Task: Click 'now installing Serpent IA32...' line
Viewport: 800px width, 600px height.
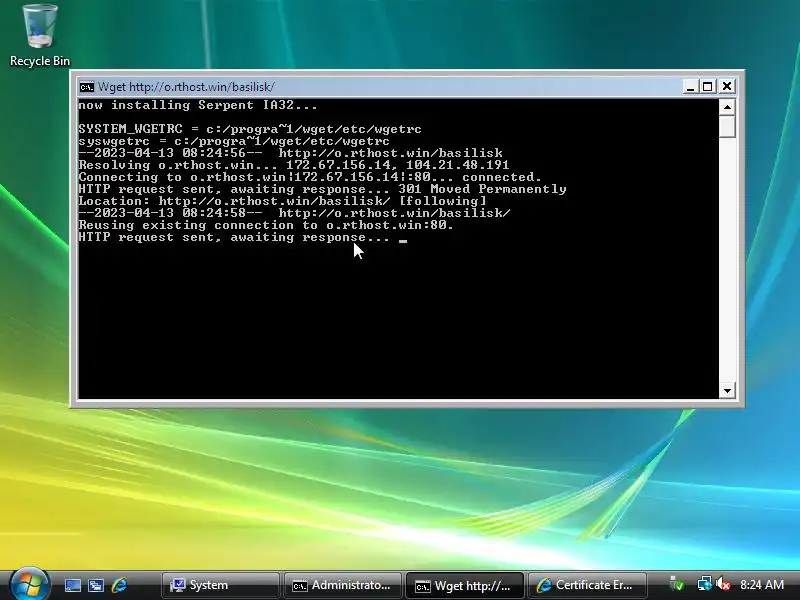Action: tap(198, 105)
